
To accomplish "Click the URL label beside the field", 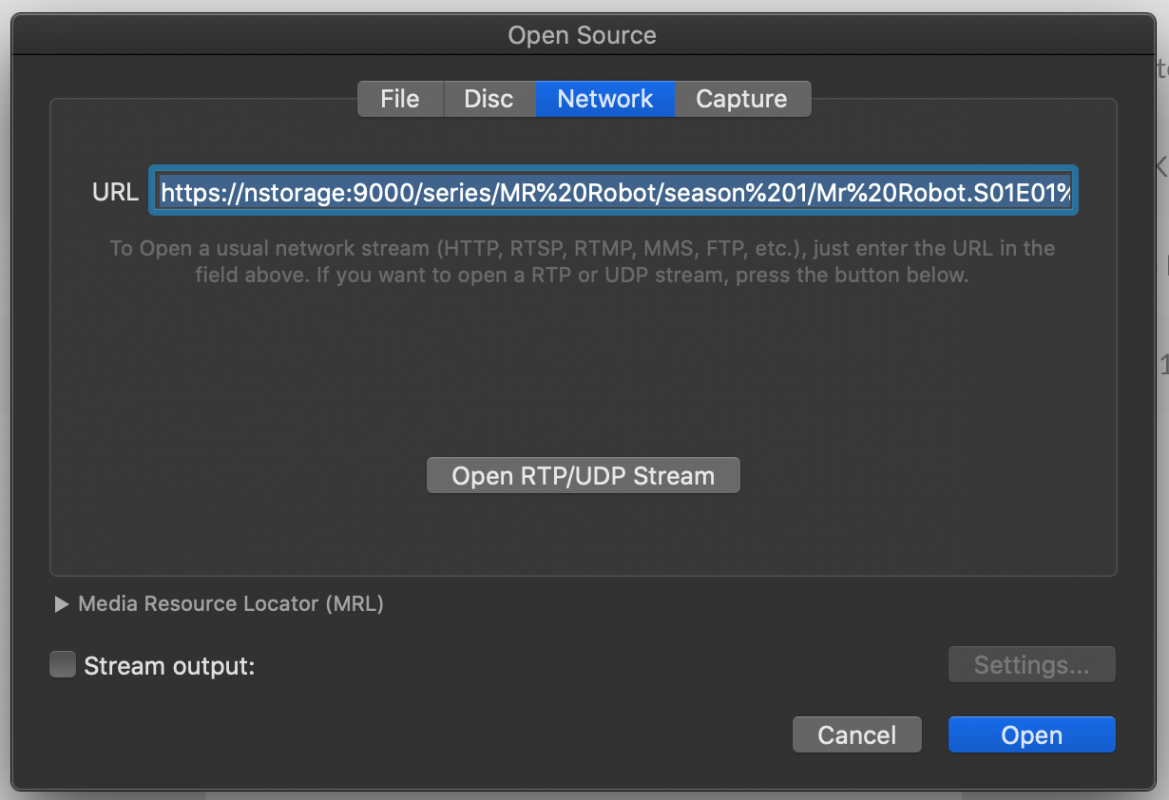I will 115,192.
